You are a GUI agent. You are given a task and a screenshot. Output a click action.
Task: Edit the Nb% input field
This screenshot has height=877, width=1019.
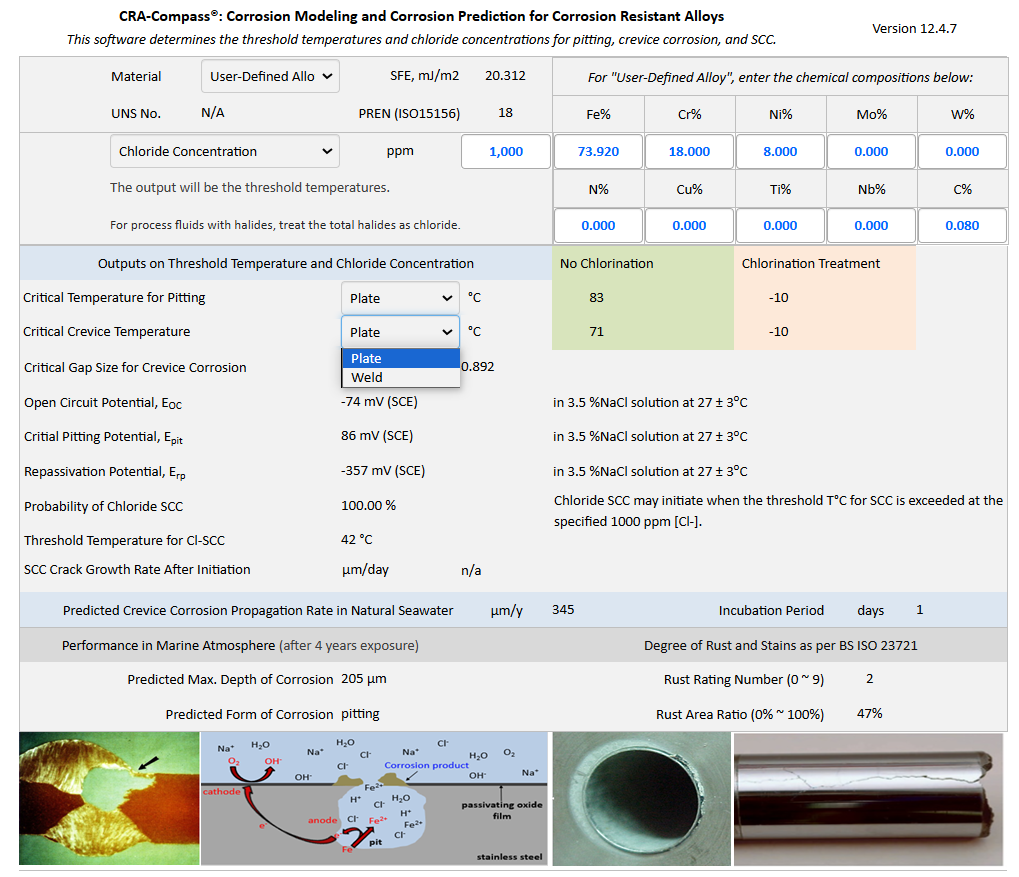(871, 226)
